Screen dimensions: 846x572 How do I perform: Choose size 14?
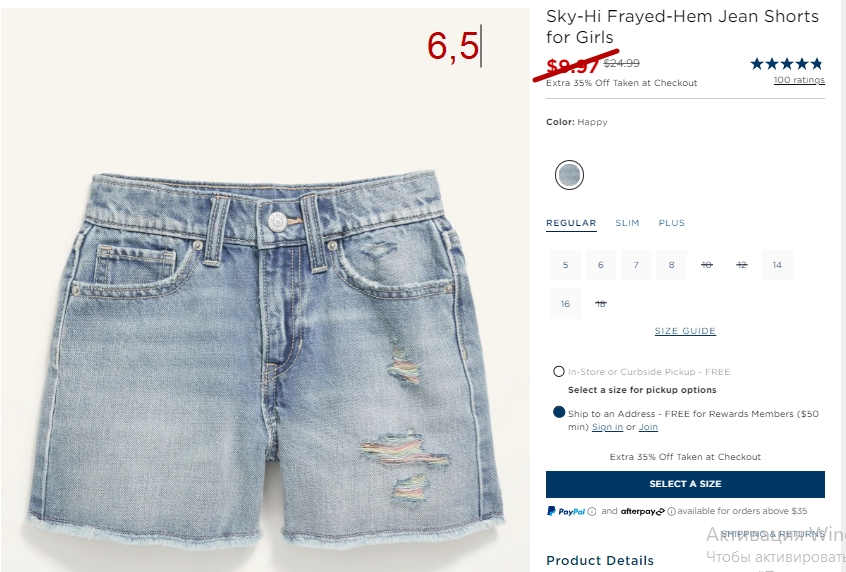(x=777, y=265)
